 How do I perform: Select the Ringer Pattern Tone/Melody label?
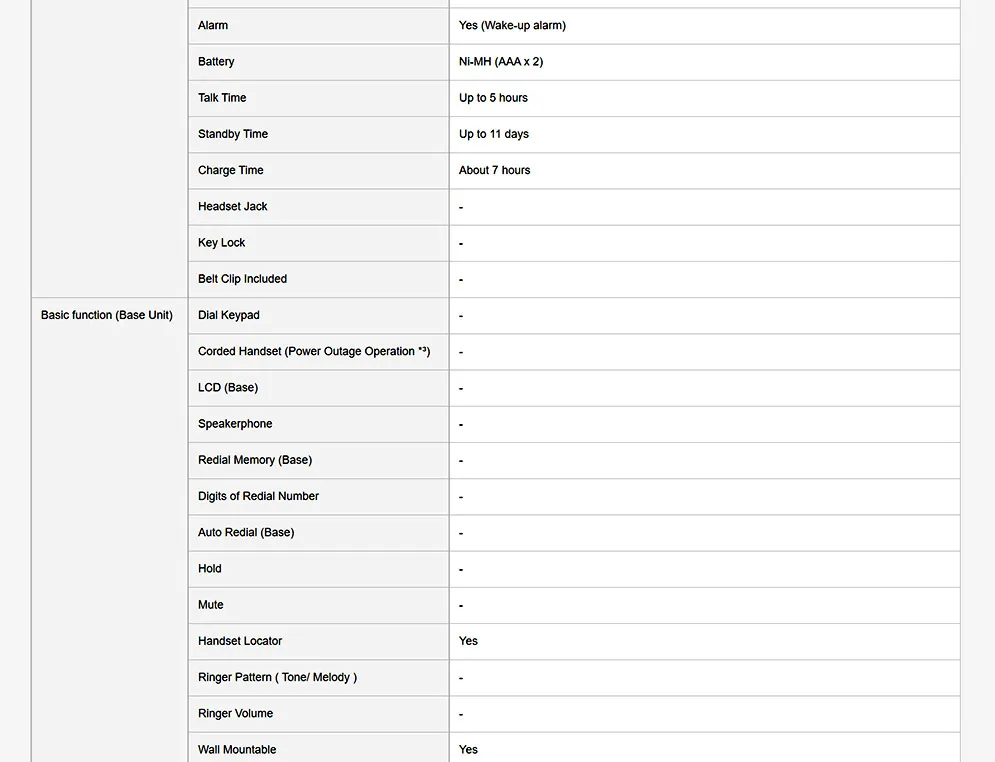(x=277, y=677)
